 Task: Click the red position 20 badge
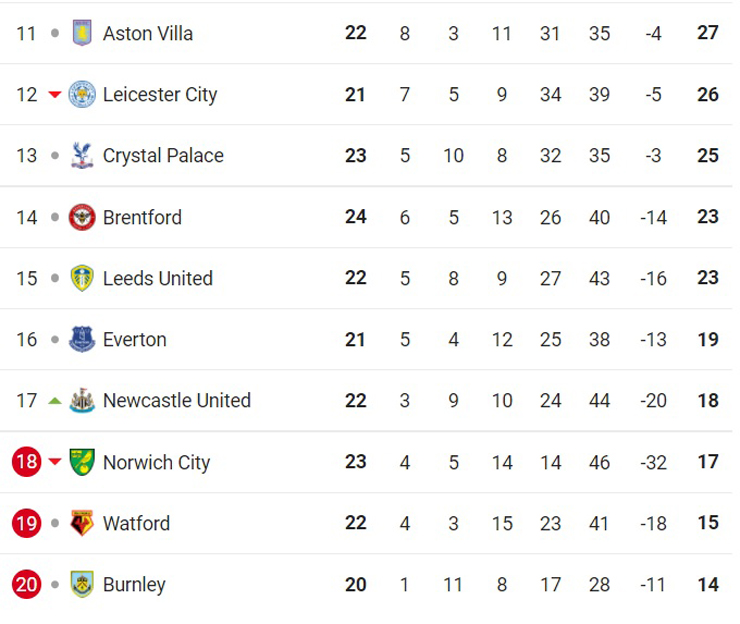click(x=26, y=584)
